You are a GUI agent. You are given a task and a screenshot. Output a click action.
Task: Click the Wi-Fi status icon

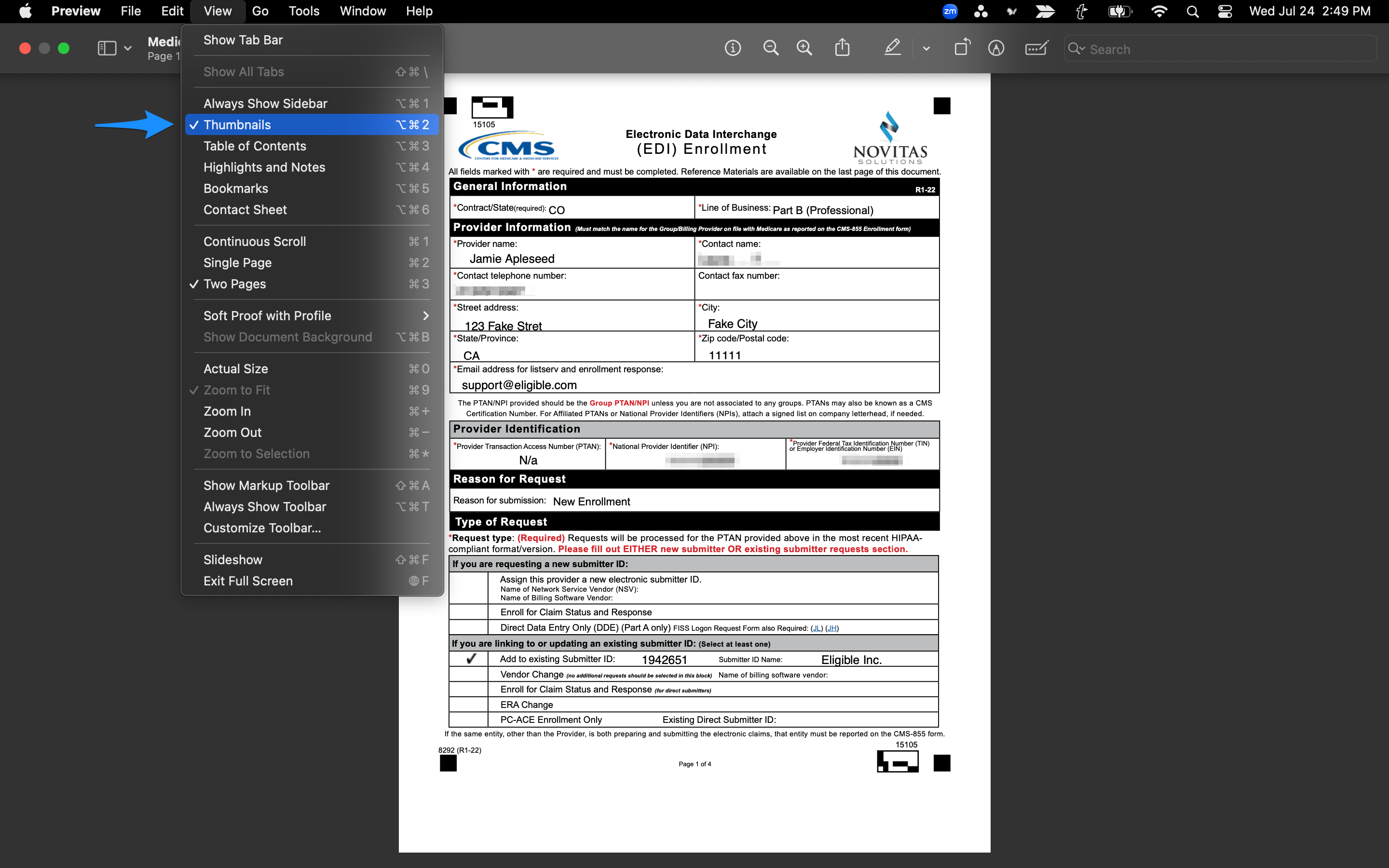click(x=1159, y=11)
